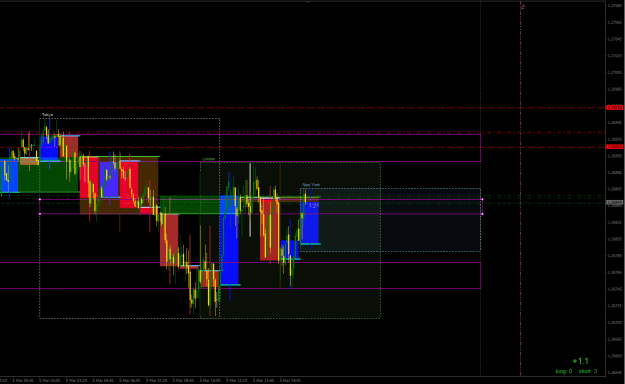The height and width of the screenshot is (384, 625).
Task: Select the lower red price tag on axis
Action: tap(614, 147)
